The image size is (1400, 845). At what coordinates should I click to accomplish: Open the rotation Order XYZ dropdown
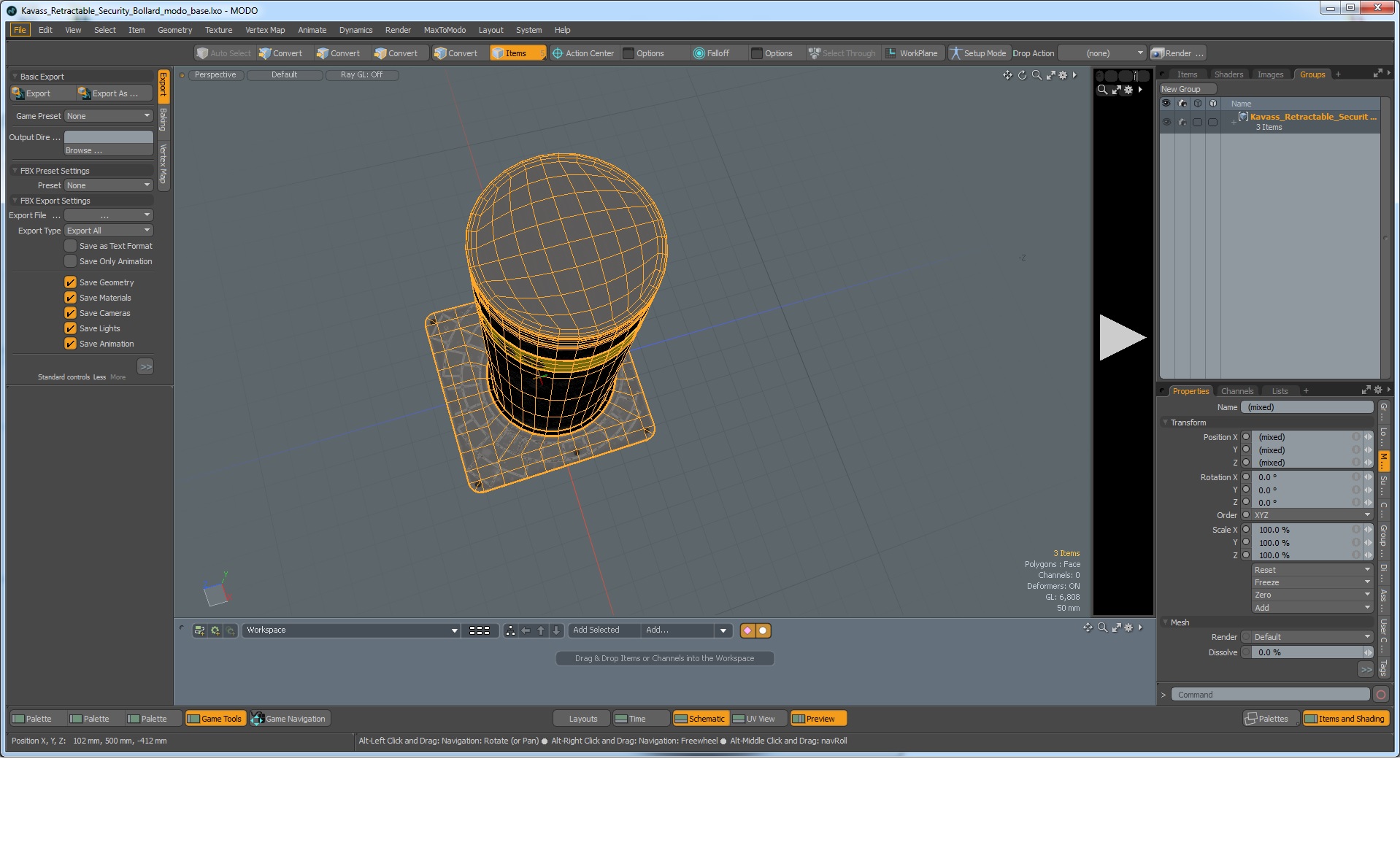(x=1312, y=515)
